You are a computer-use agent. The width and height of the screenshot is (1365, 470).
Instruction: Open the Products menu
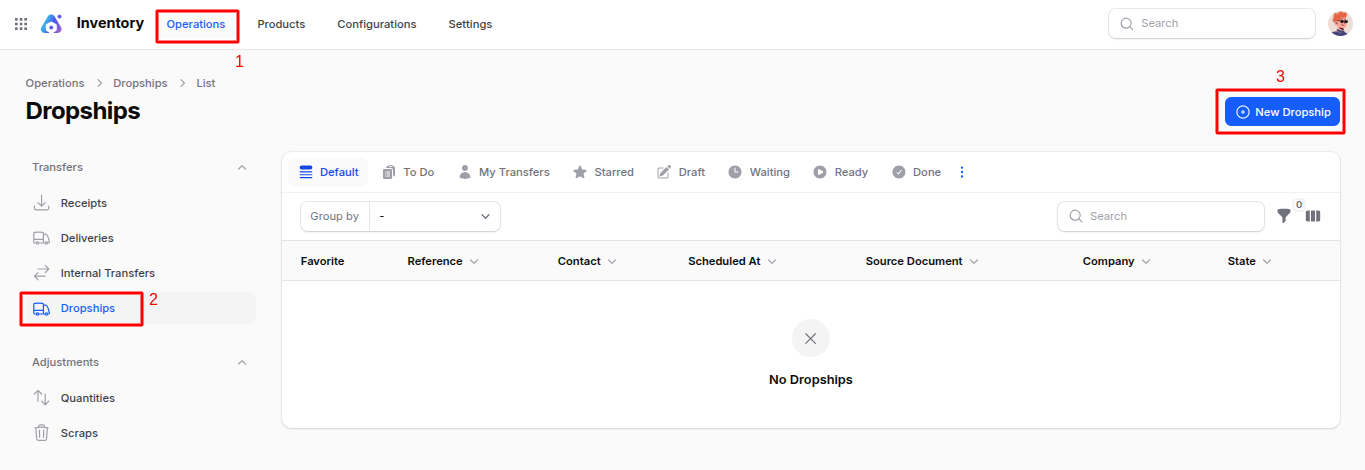tap(281, 24)
